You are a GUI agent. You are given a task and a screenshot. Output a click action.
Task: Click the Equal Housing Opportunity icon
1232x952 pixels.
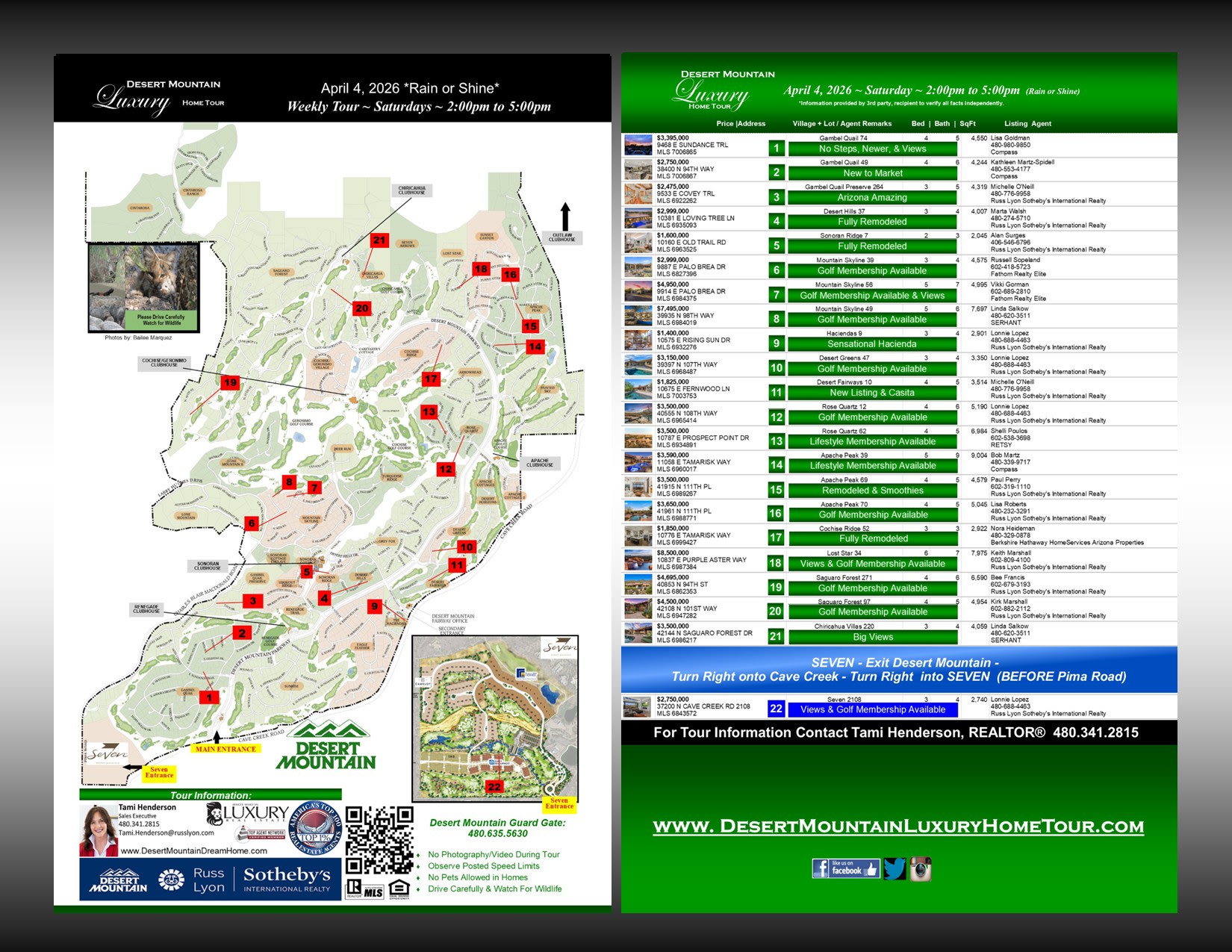(399, 889)
